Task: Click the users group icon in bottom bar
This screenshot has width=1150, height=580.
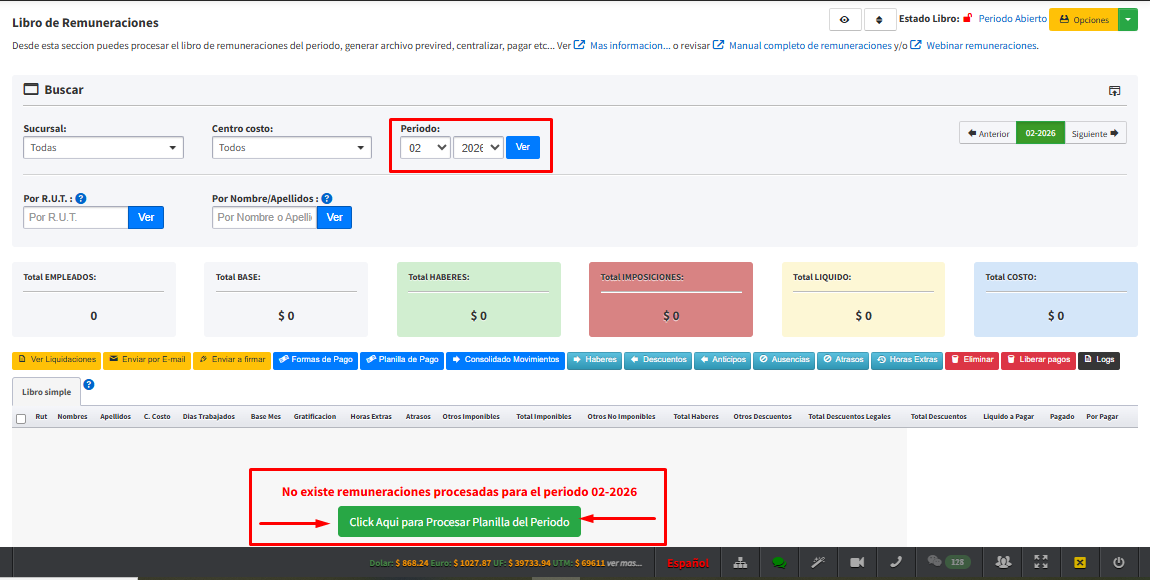Action: pos(1003,562)
